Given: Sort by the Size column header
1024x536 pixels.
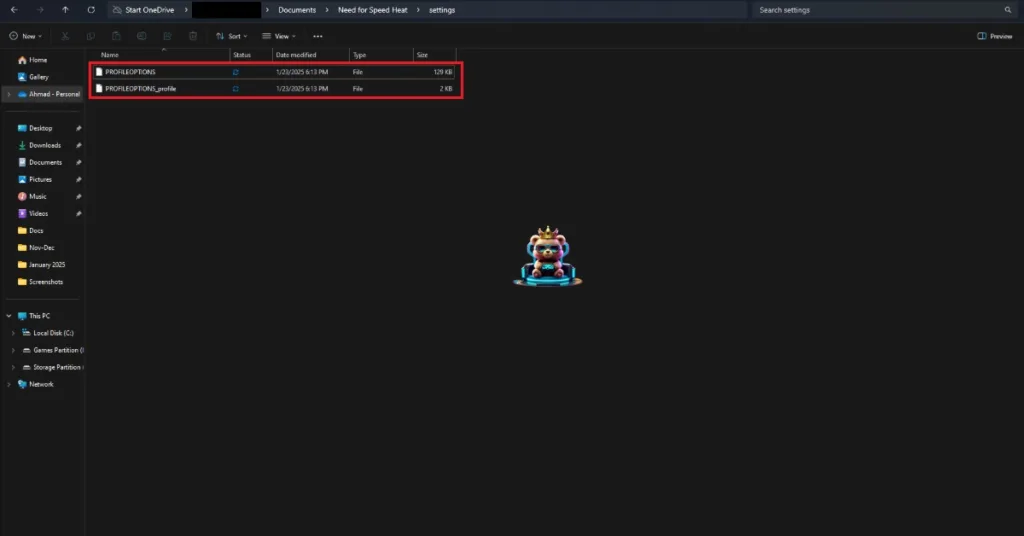Looking at the screenshot, I should (x=423, y=55).
